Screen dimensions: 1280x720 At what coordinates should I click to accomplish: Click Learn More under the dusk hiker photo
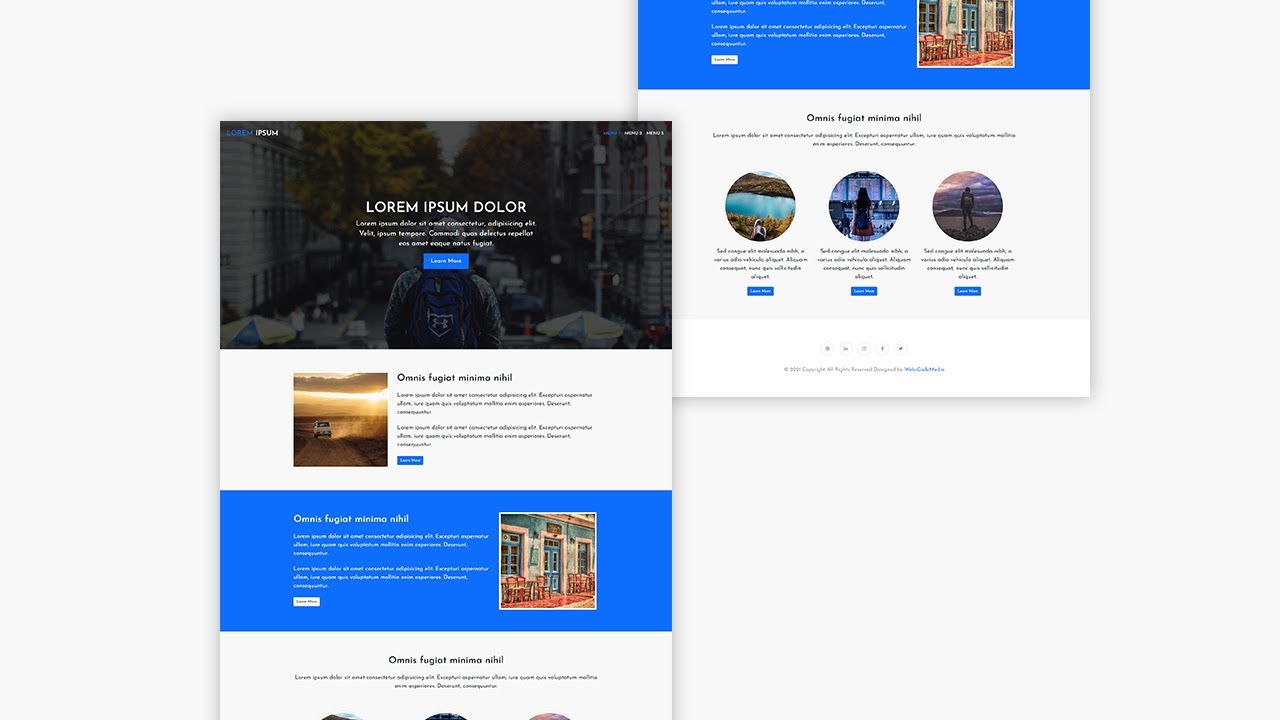point(967,292)
